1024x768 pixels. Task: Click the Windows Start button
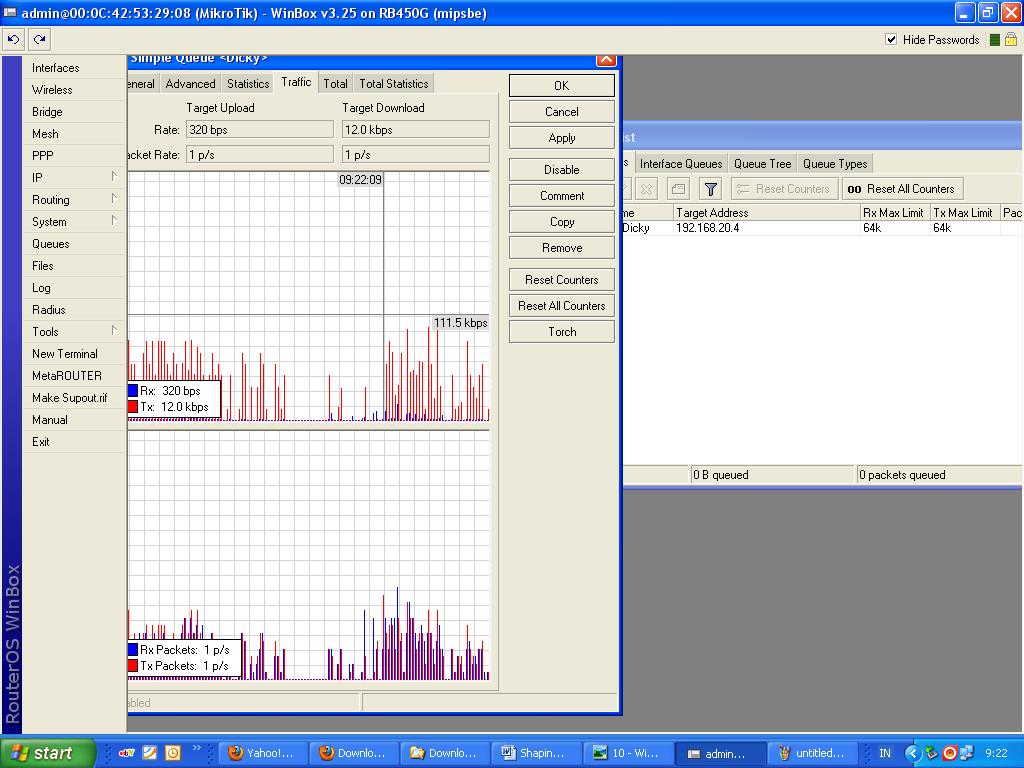[47, 753]
